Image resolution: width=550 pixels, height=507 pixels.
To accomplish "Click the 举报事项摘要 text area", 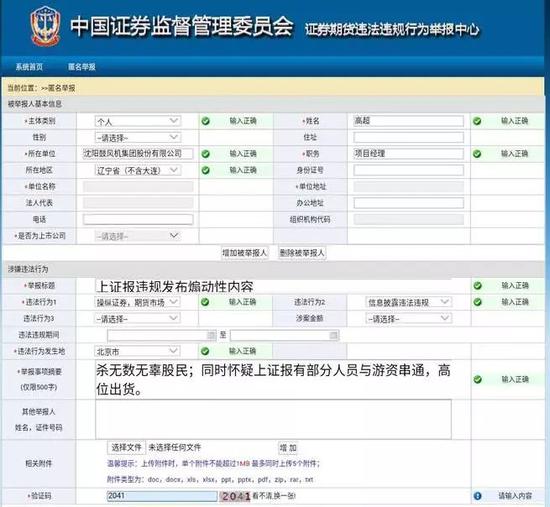I will (x=273, y=379).
